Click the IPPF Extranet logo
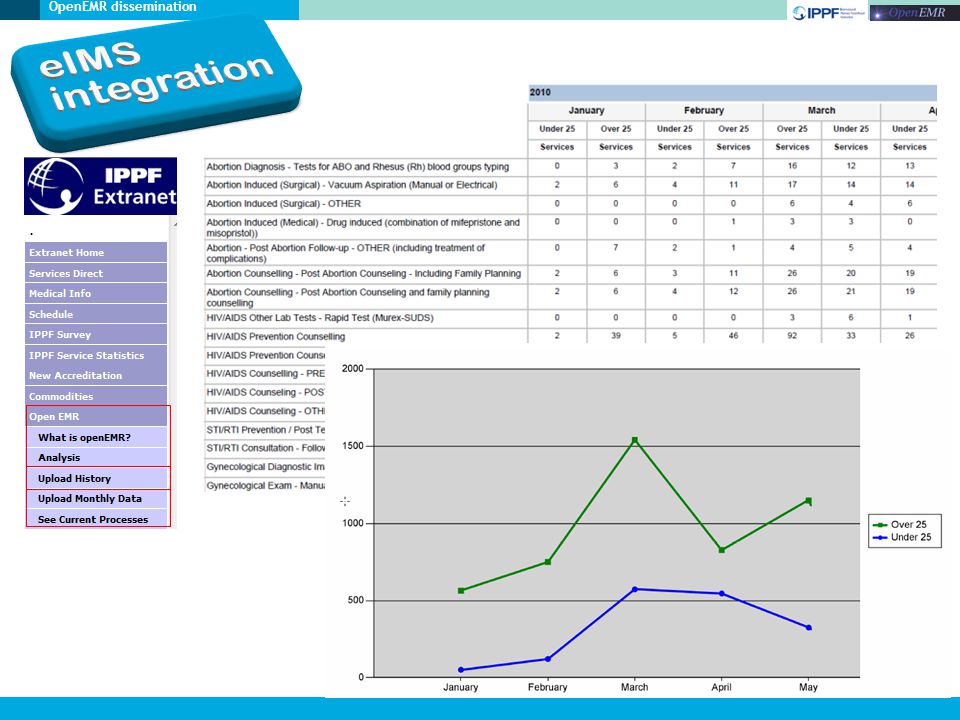 point(100,186)
